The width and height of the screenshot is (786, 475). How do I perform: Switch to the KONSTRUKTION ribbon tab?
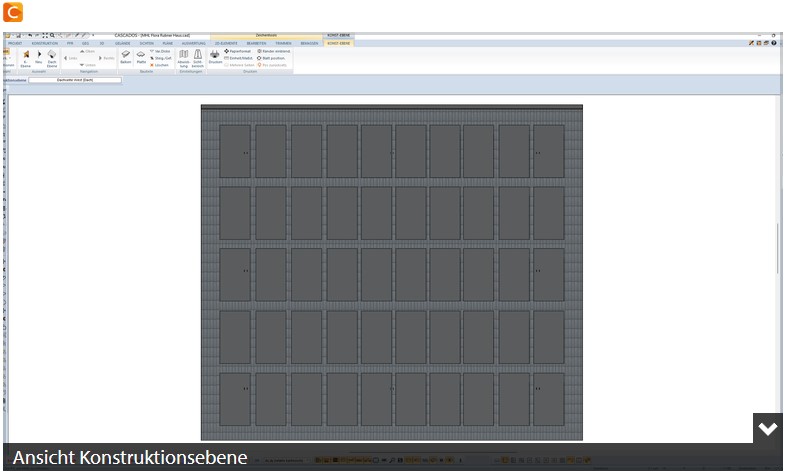tap(45, 44)
